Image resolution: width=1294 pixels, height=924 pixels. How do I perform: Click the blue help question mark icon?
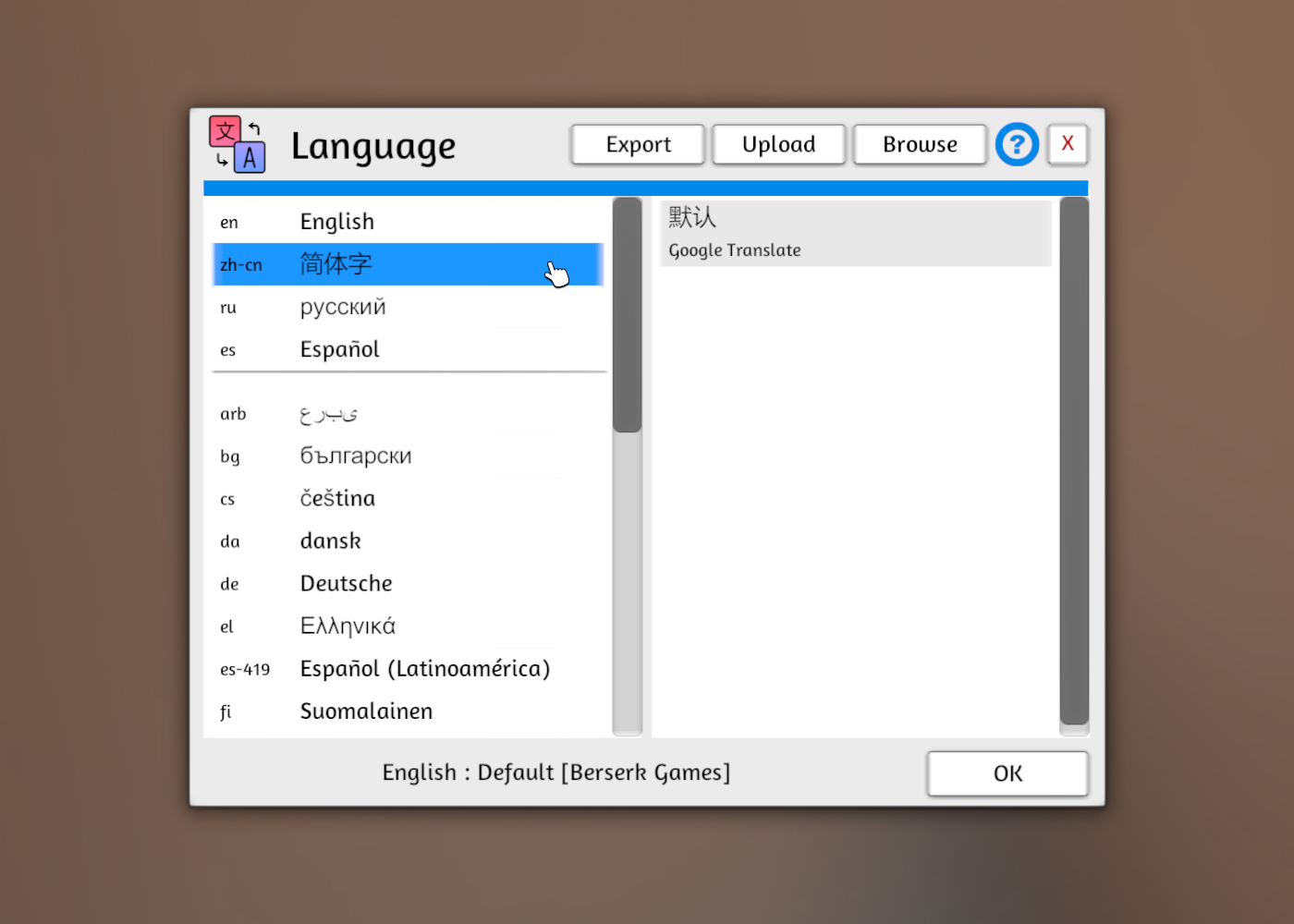[1017, 145]
